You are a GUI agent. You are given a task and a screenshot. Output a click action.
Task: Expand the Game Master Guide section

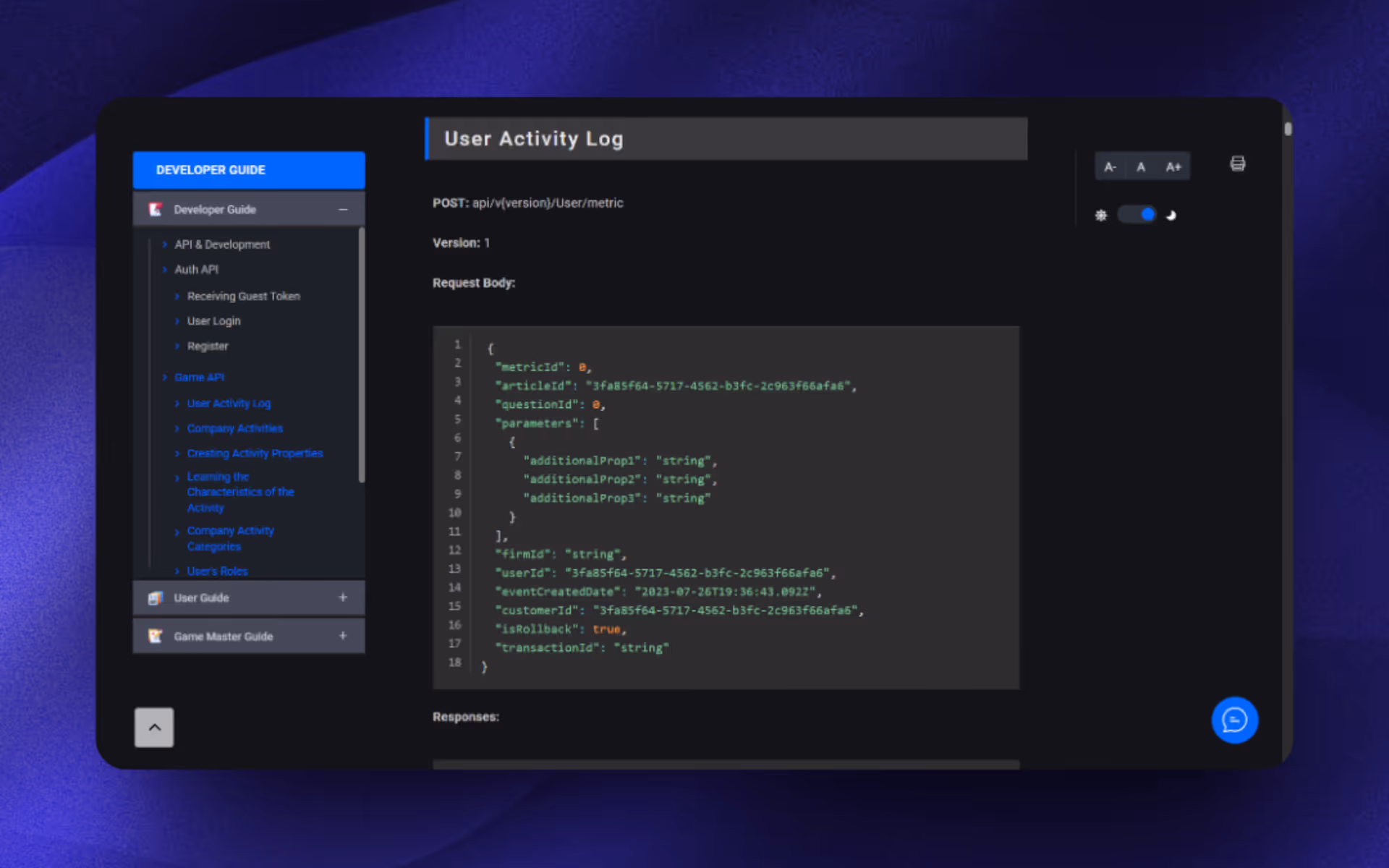click(343, 636)
